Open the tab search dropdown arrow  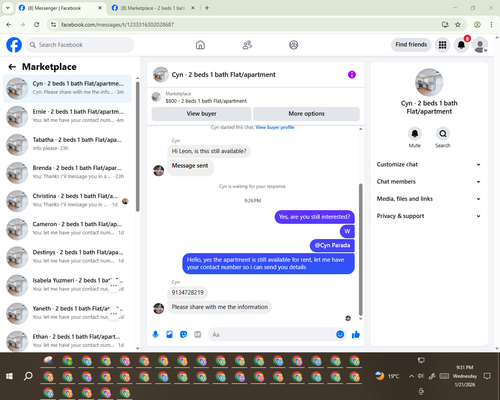(x=8, y=8)
